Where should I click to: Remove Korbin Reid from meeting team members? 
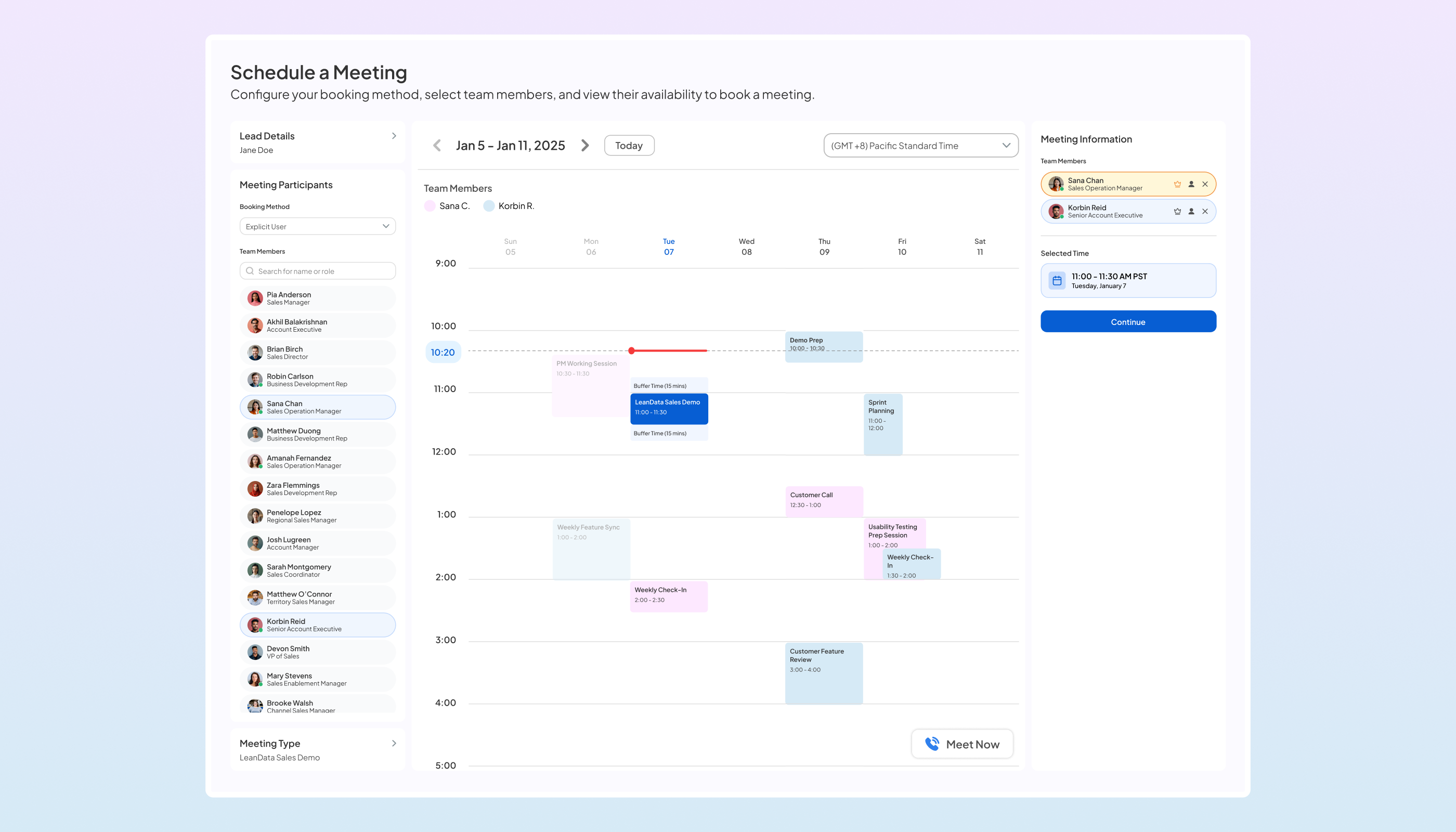pyautogui.click(x=1205, y=212)
